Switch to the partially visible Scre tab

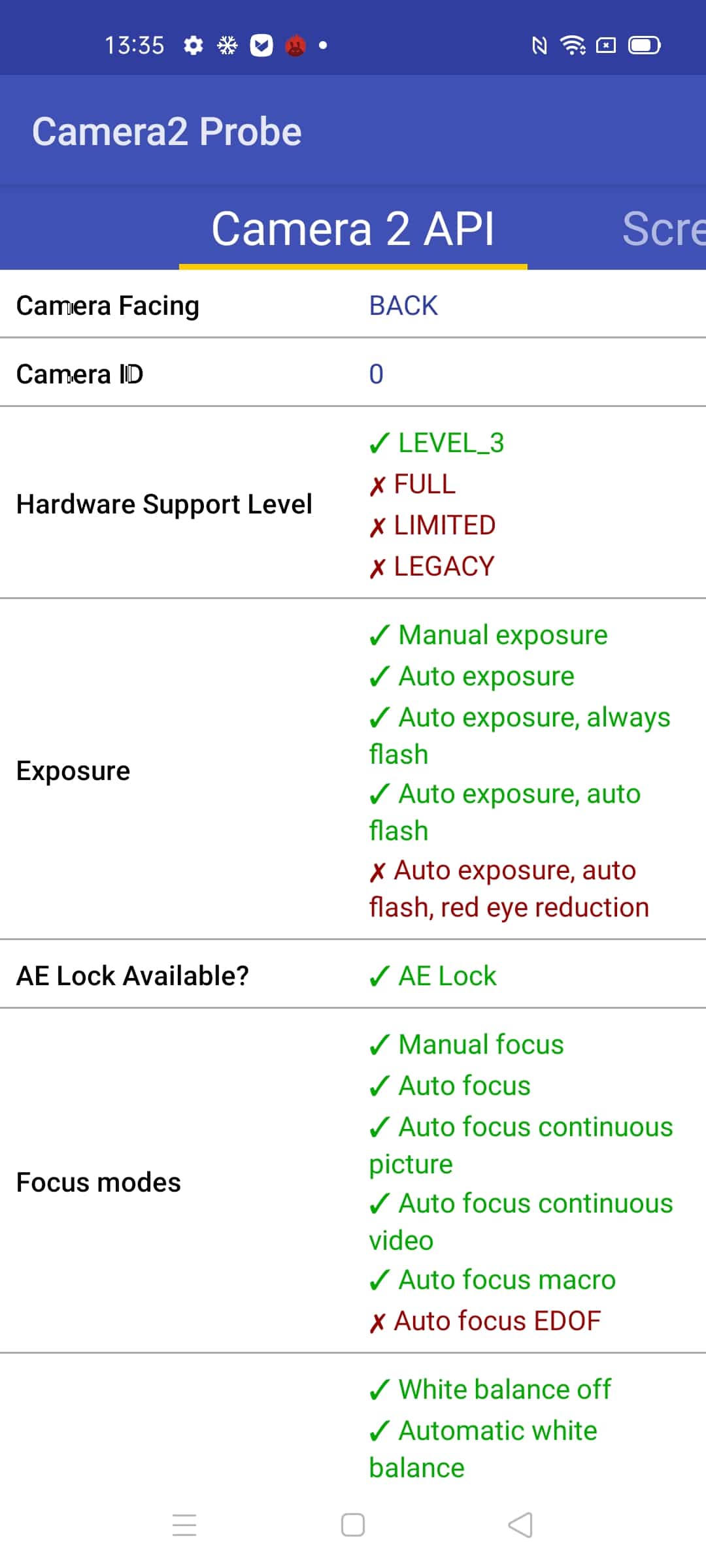tap(664, 229)
